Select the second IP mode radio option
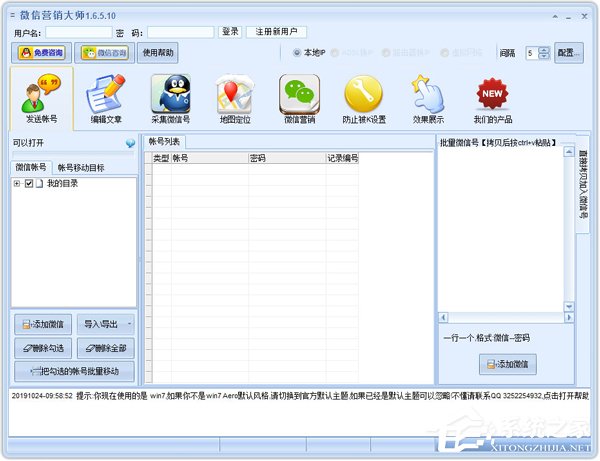This screenshot has height=461, width=600. (x=334, y=53)
